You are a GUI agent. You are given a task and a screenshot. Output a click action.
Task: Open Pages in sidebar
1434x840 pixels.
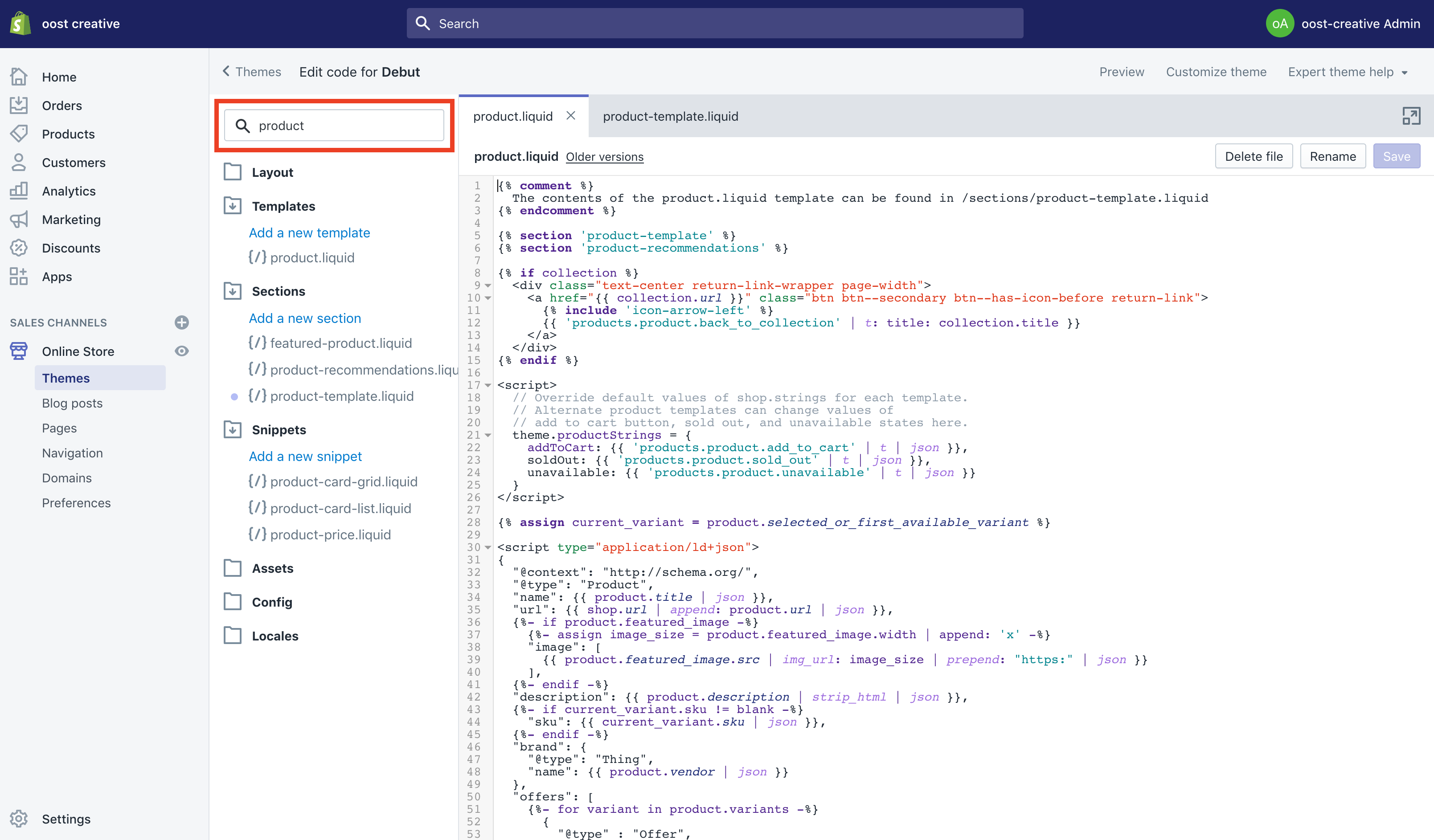pyautogui.click(x=59, y=428)
